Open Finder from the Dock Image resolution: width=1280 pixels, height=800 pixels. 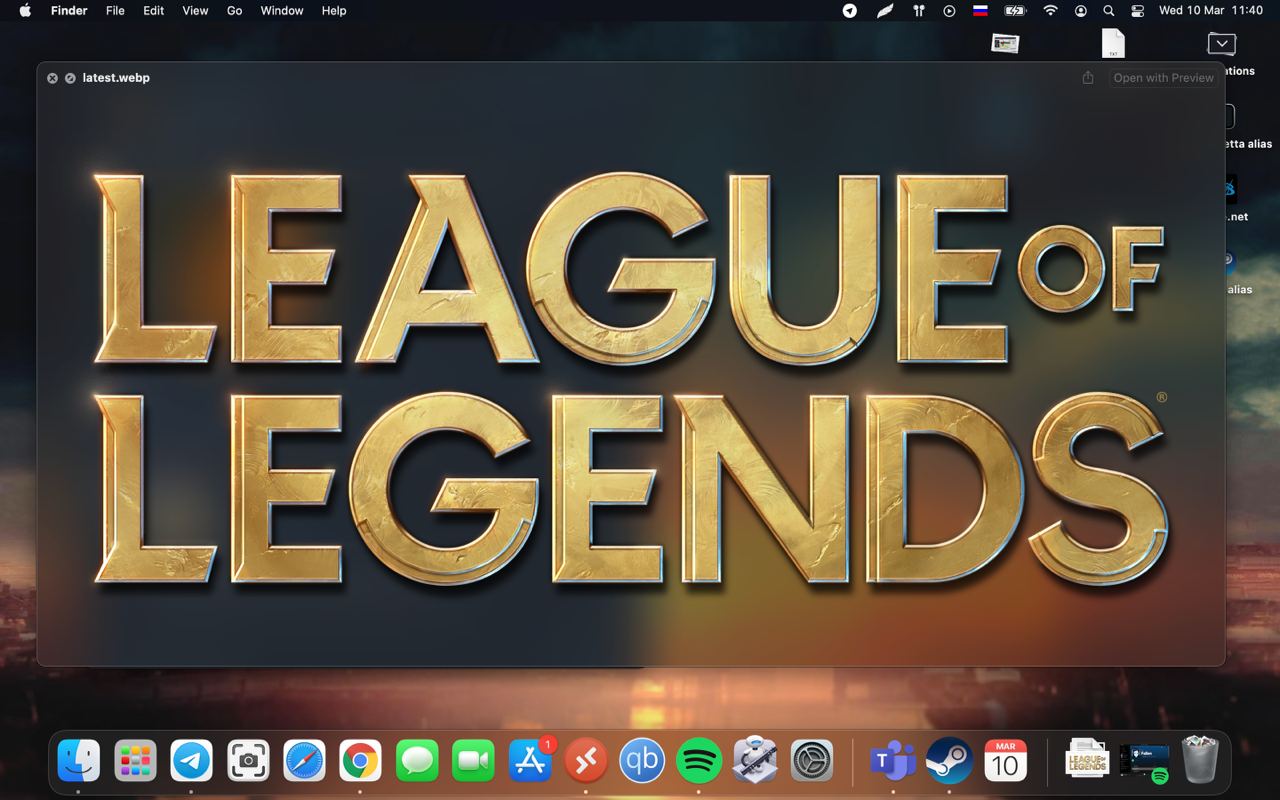click(x=79, y=761)
